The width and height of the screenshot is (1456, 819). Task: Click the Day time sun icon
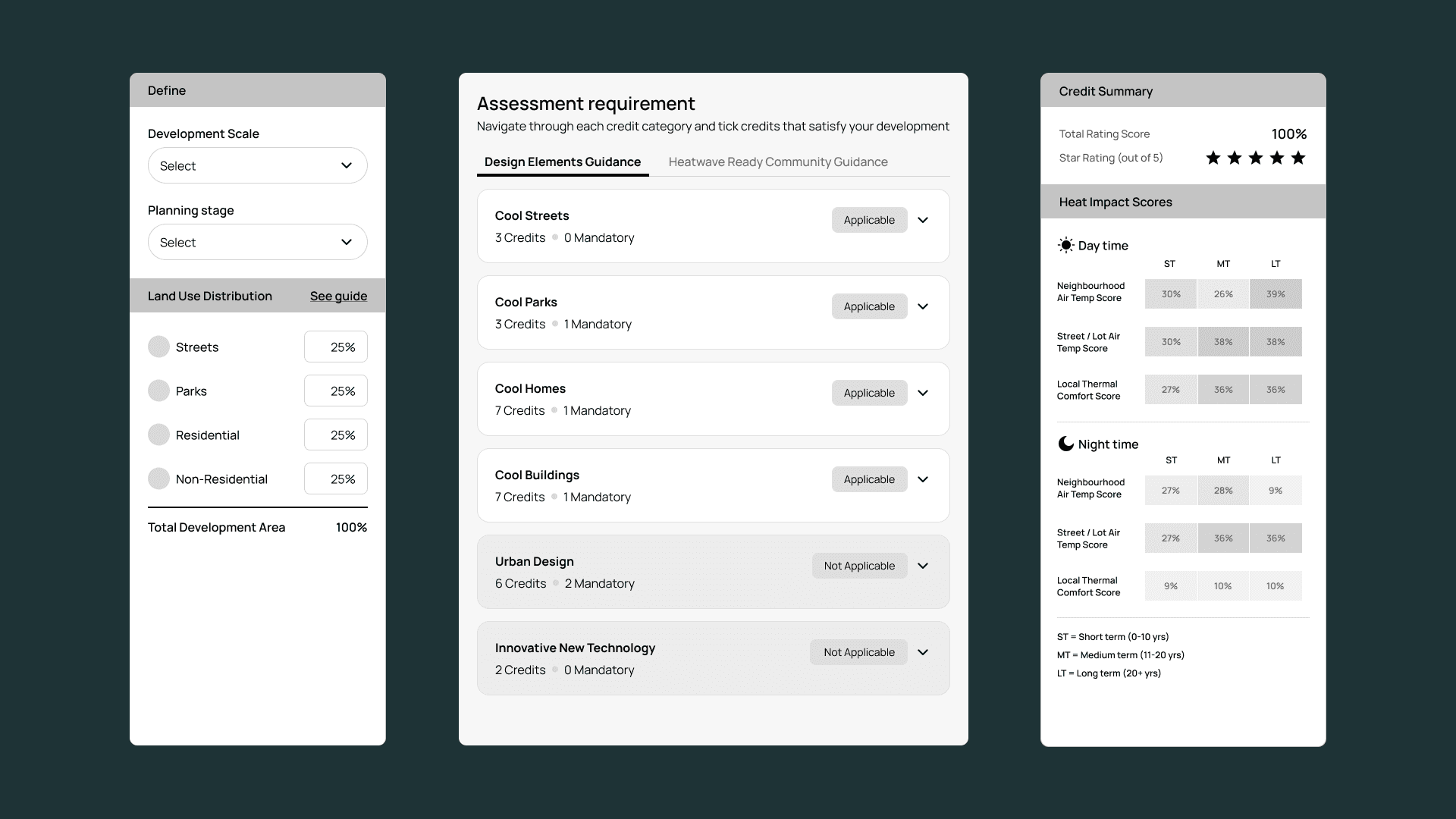click(x=1065, y=245)
